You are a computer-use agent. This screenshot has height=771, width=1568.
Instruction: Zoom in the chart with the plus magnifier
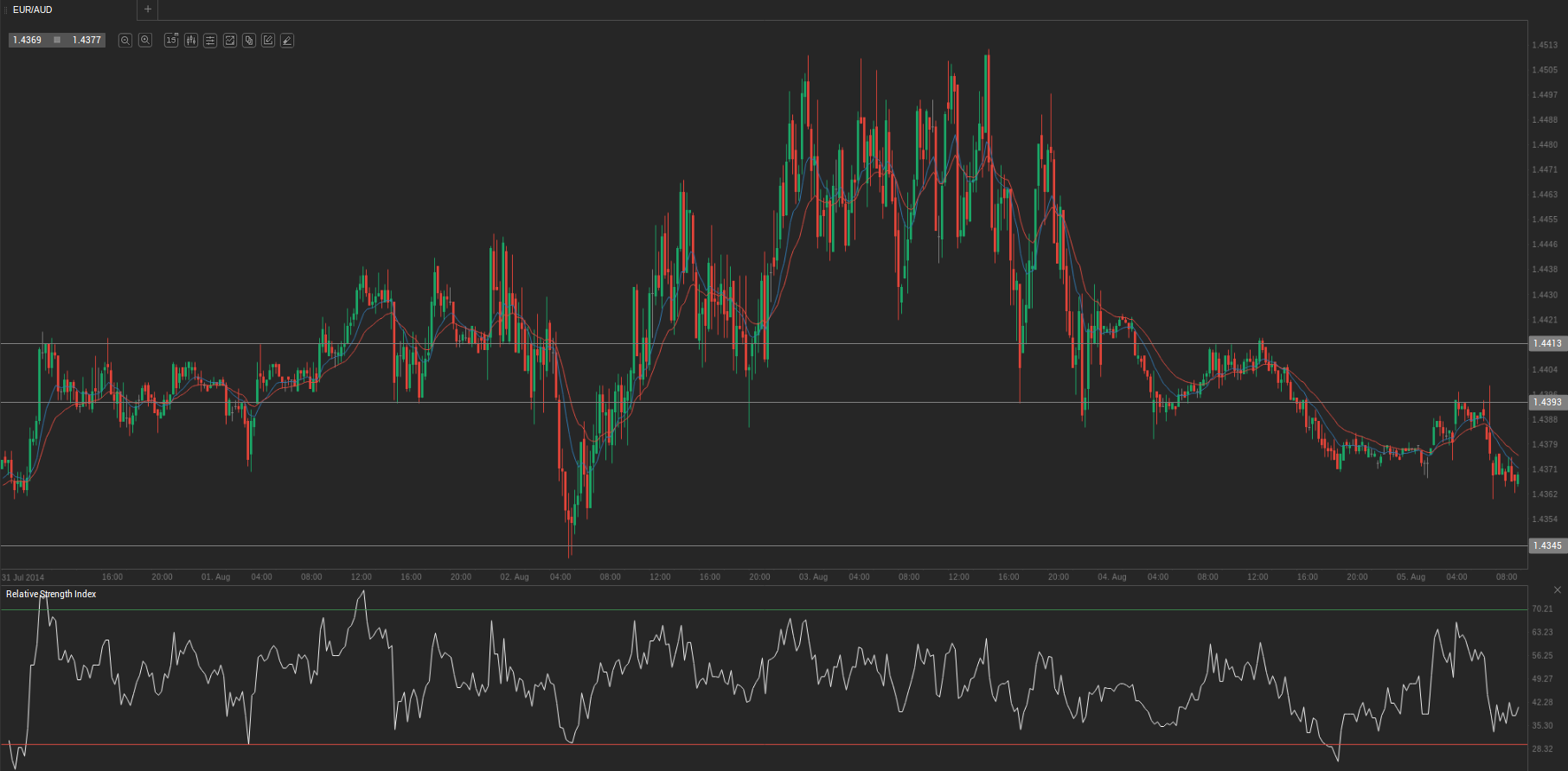point(145,41)
